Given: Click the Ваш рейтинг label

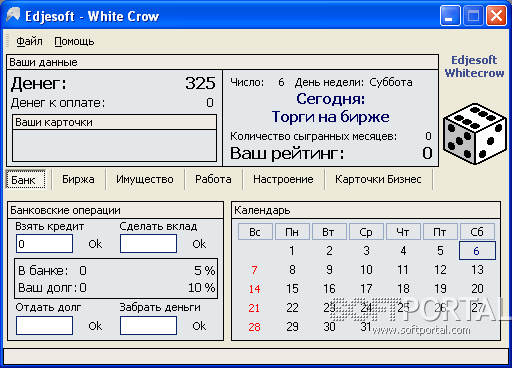Looking at the screenshot, I should (x=287, y=154).
